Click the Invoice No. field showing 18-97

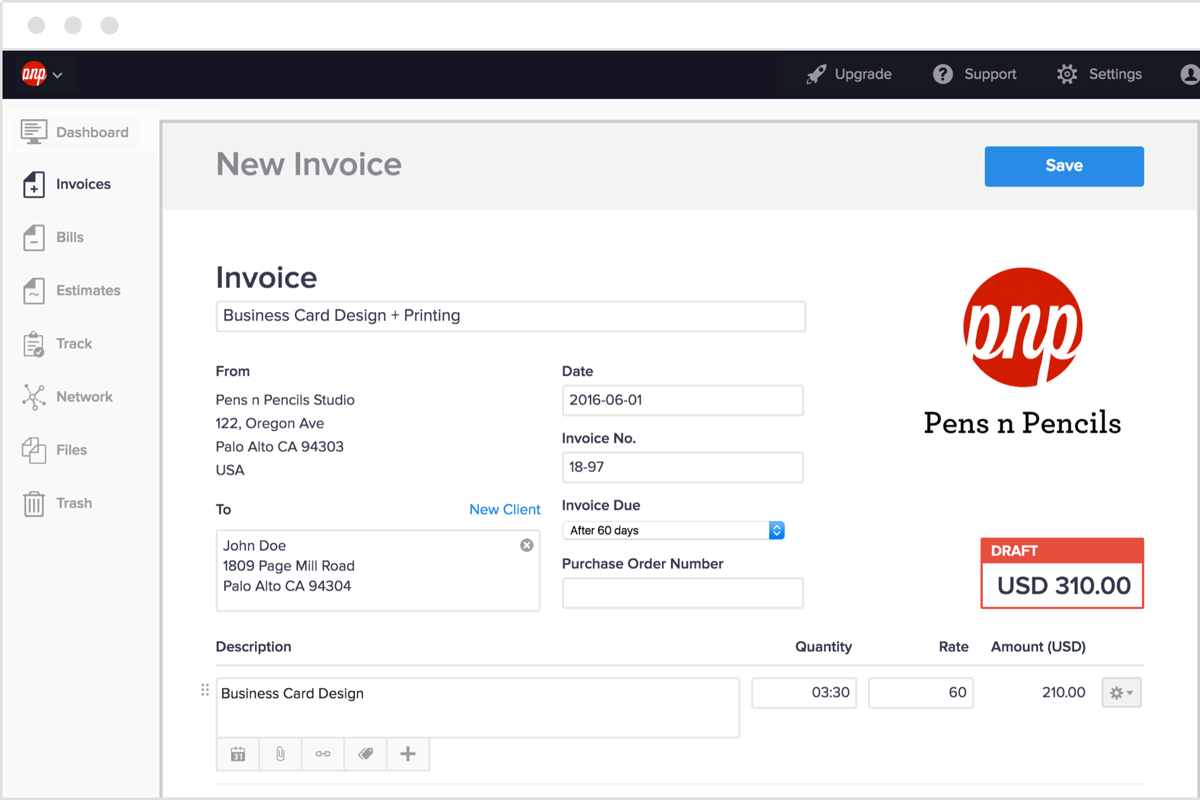683,467
